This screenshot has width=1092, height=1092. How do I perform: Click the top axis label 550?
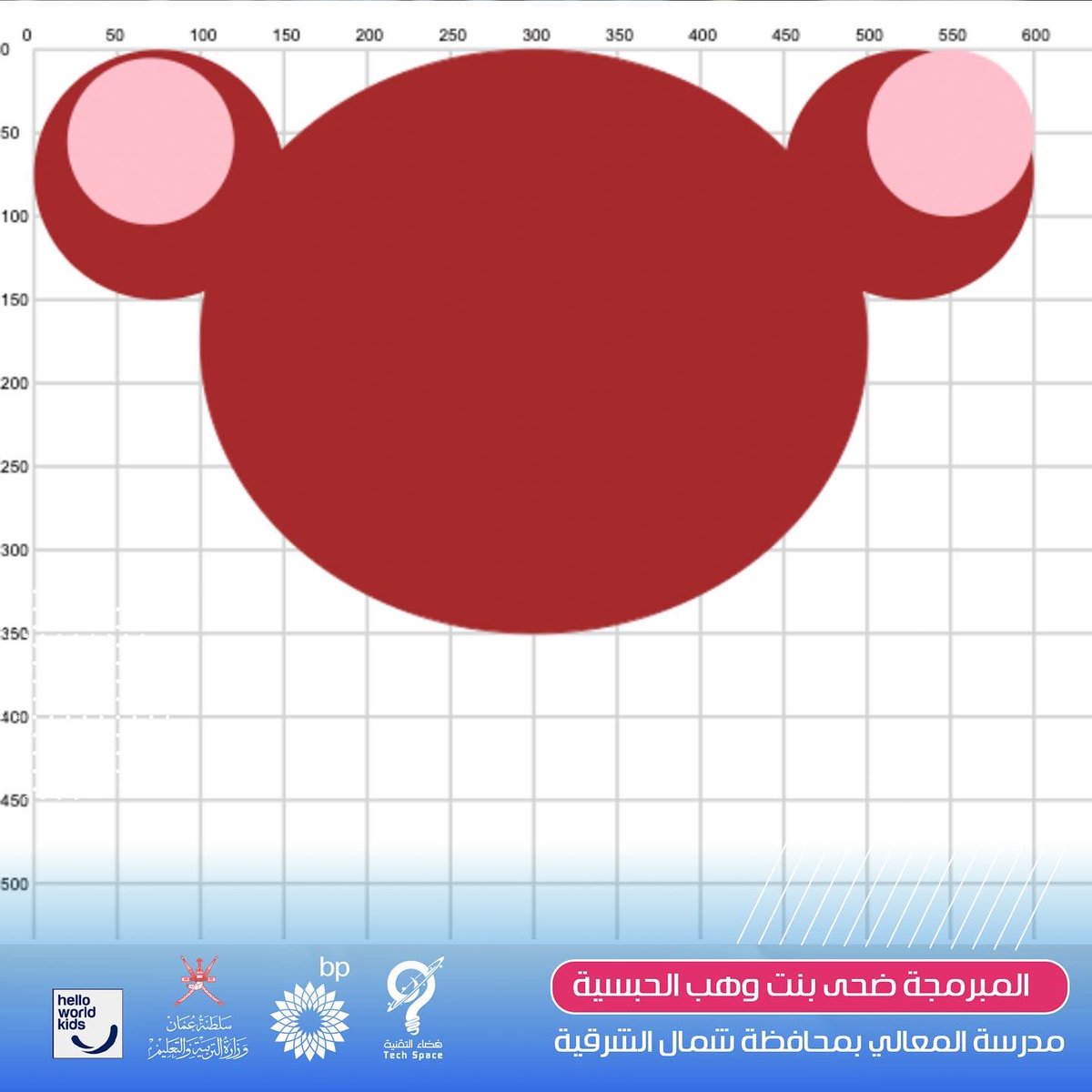pos(952,35)
